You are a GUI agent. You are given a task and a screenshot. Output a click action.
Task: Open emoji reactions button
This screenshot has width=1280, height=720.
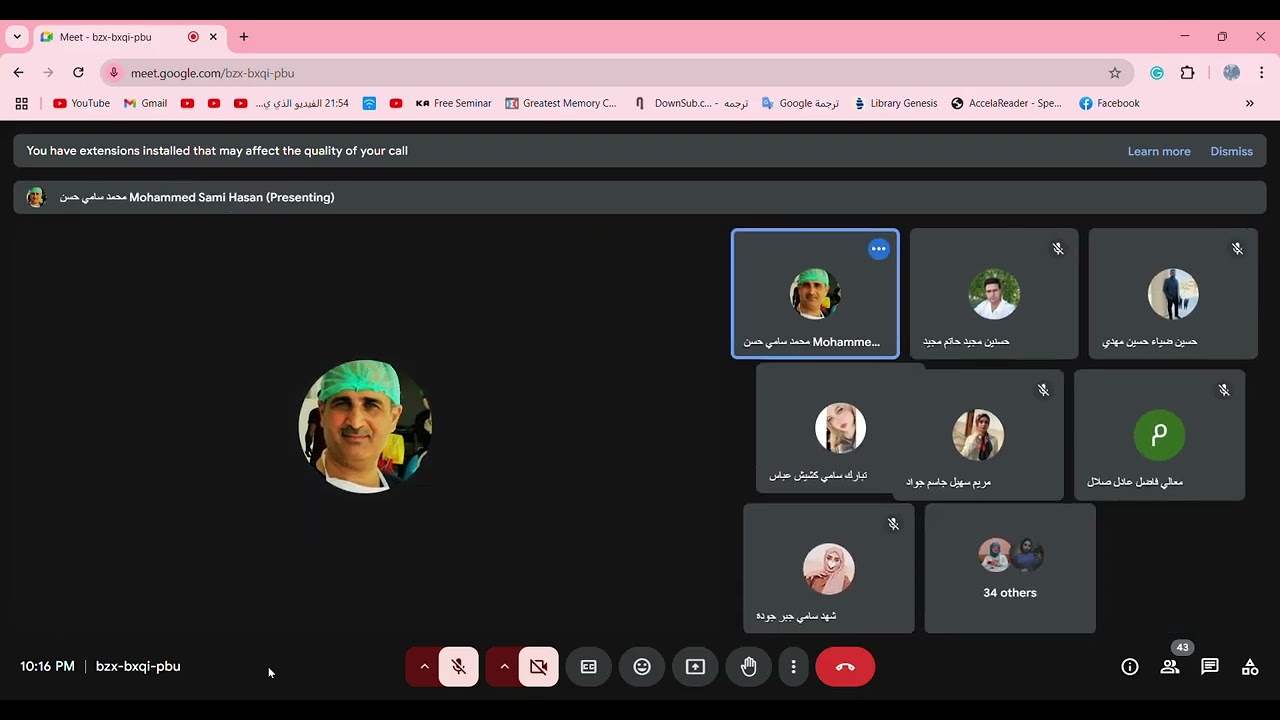(x=642, y=667)
